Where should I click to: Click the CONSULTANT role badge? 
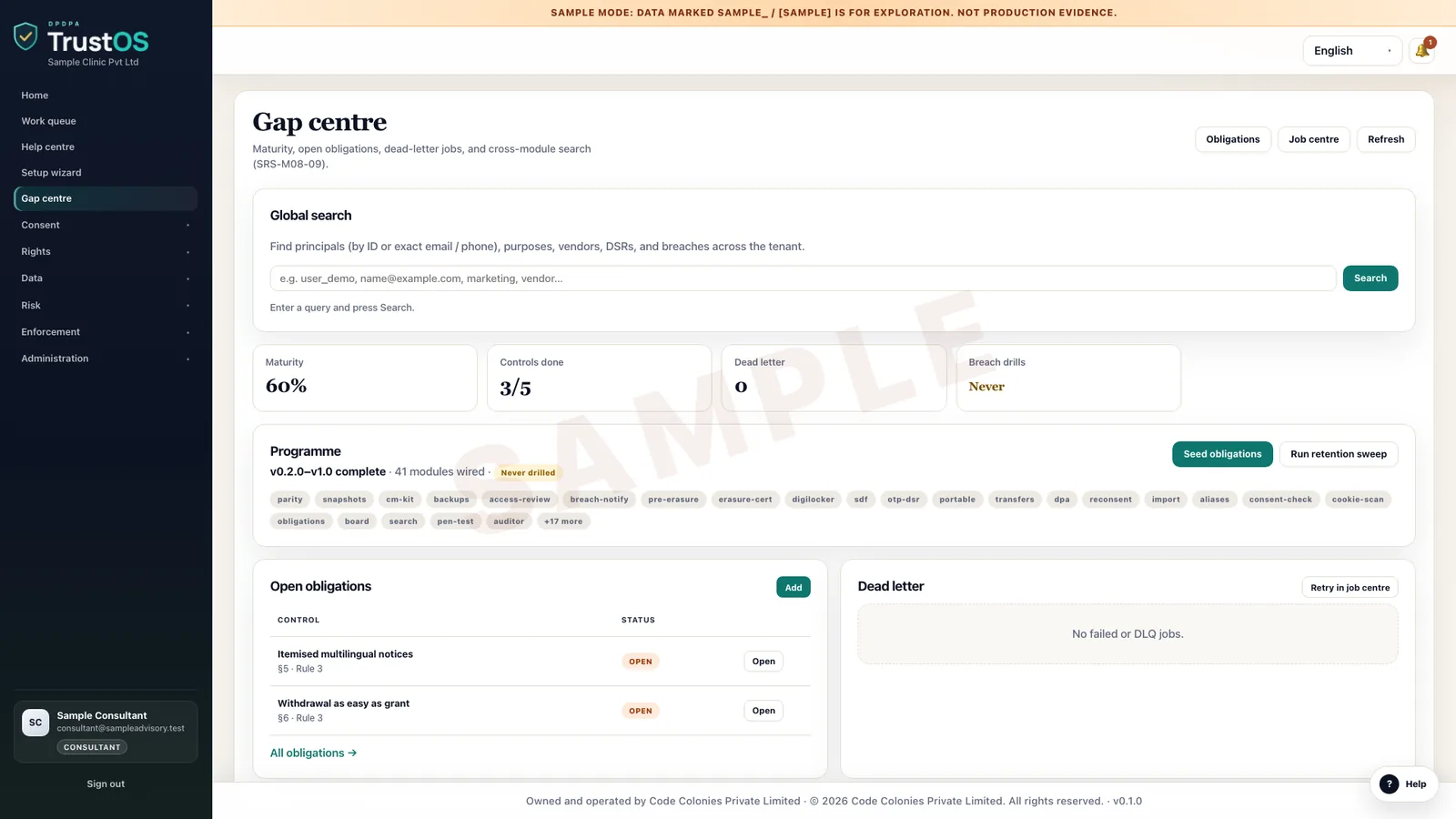pos(92,747)
